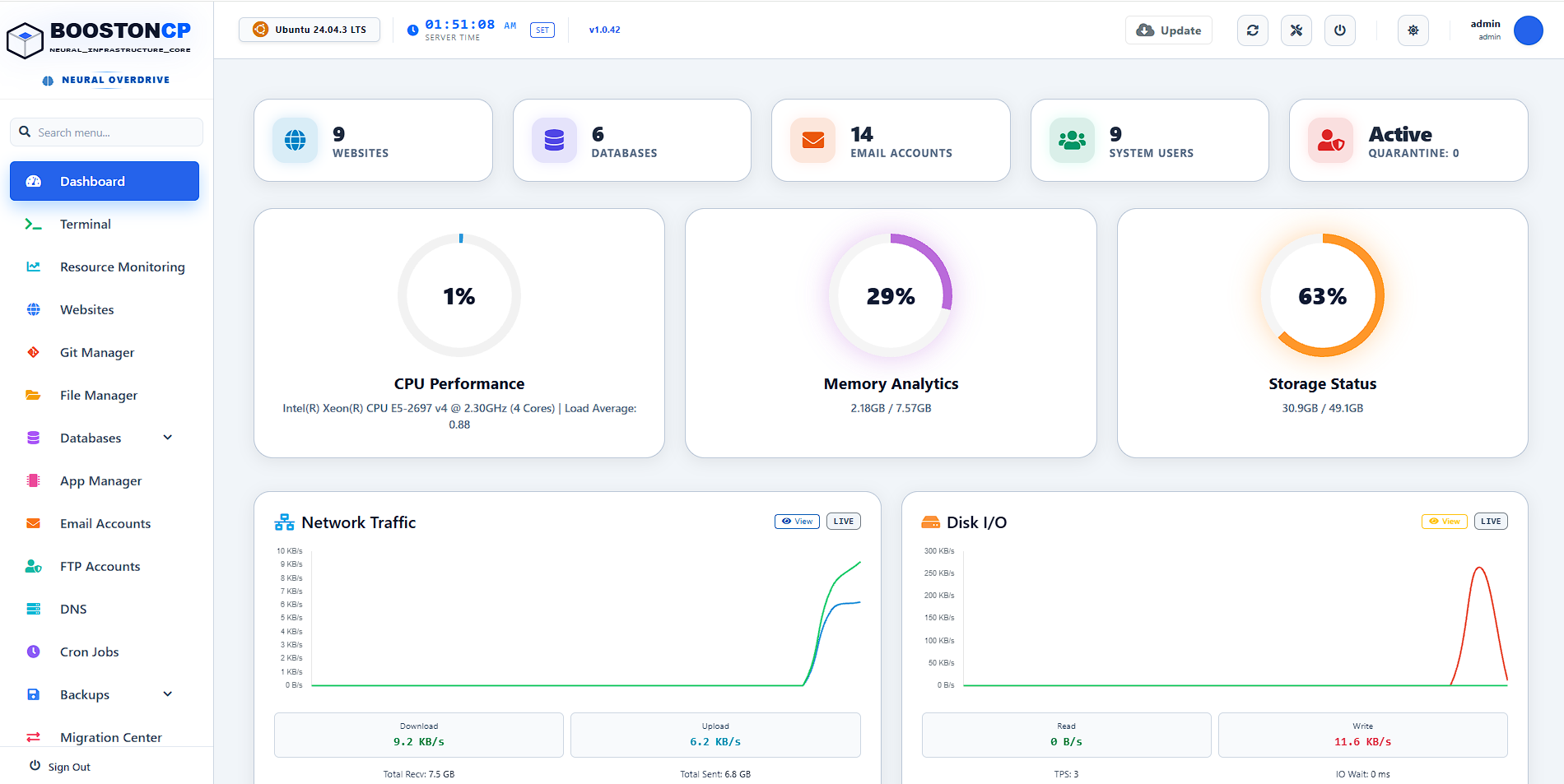Click the NEURAL OVERDRIVE label

tap(116, 80)
